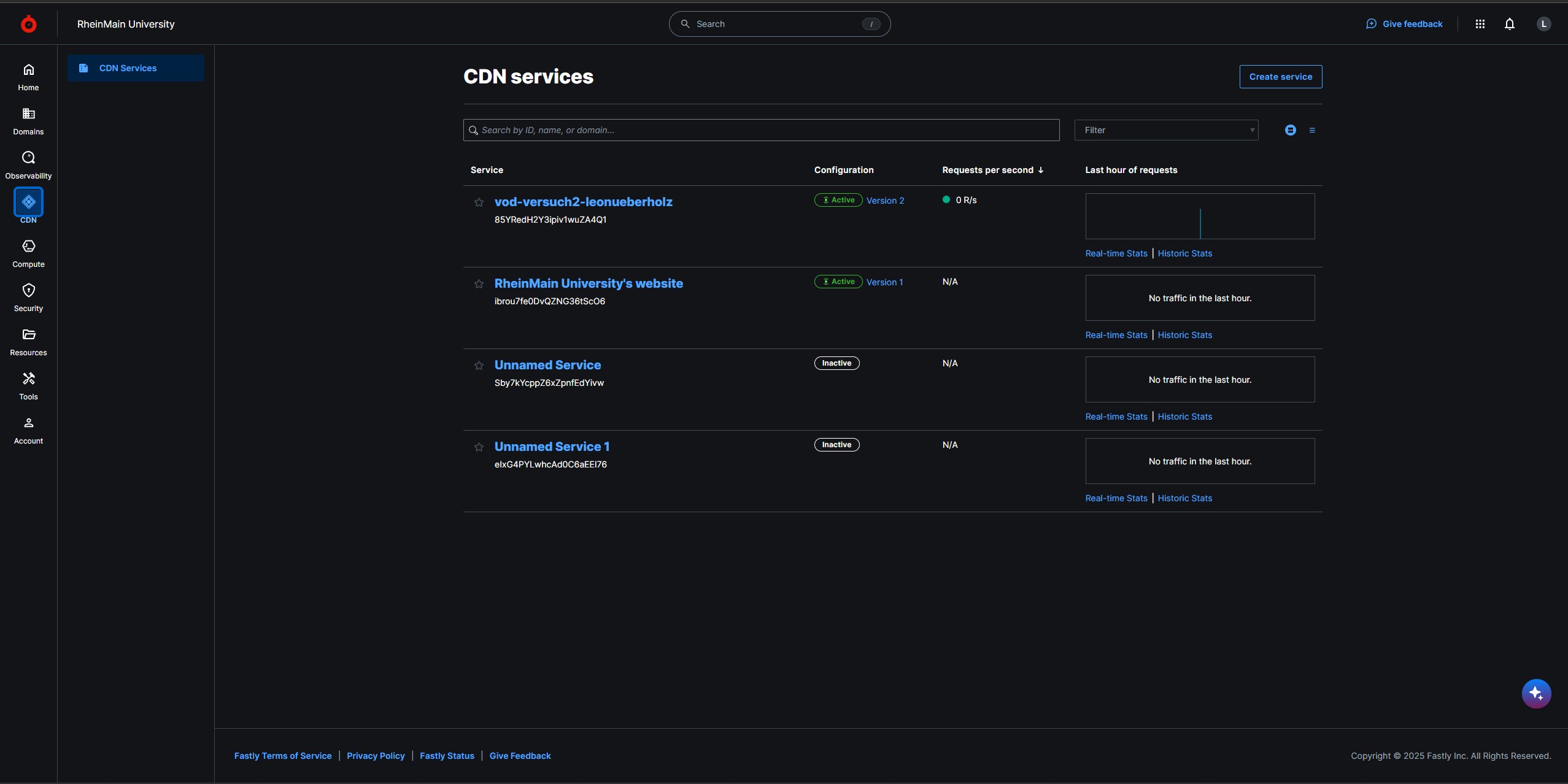
Task: Open the Domains section in sidebar
Action: (28, 121)
